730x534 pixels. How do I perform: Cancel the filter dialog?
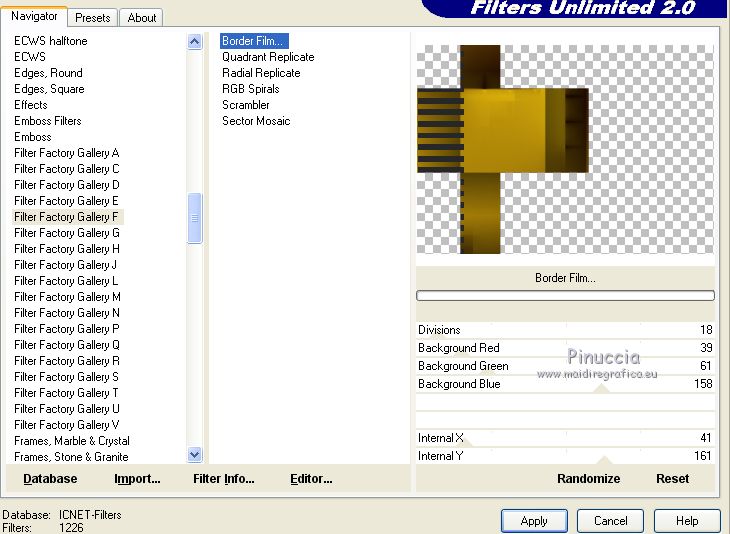(x=610, y=520)
